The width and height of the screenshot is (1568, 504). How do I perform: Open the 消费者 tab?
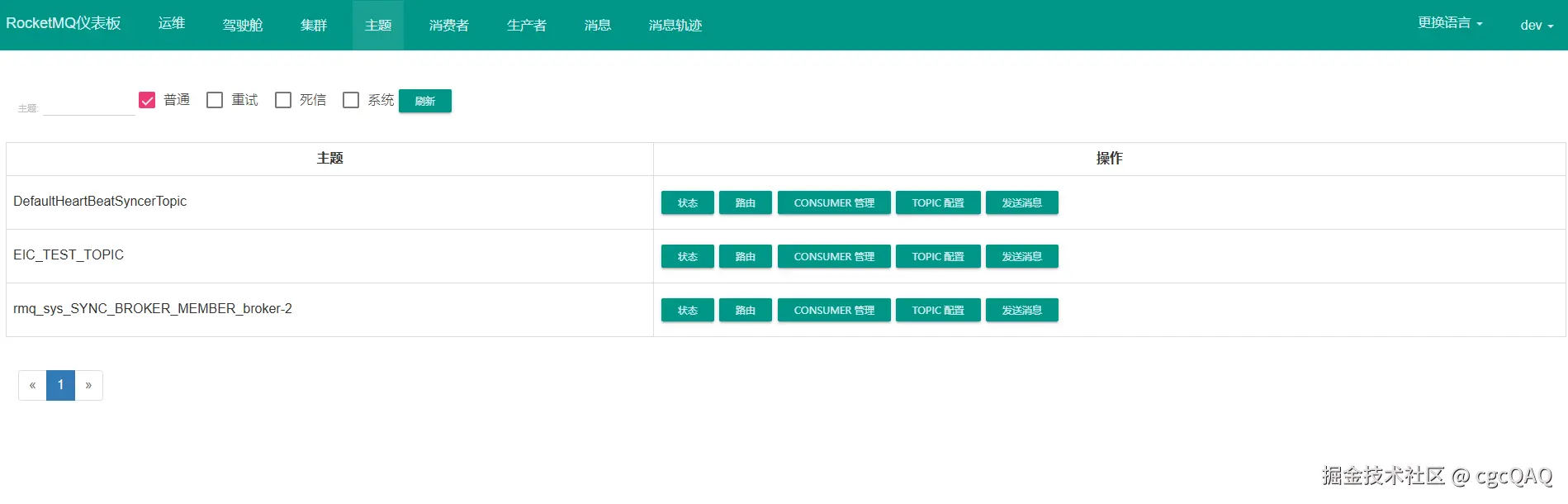tap(449, 25)
